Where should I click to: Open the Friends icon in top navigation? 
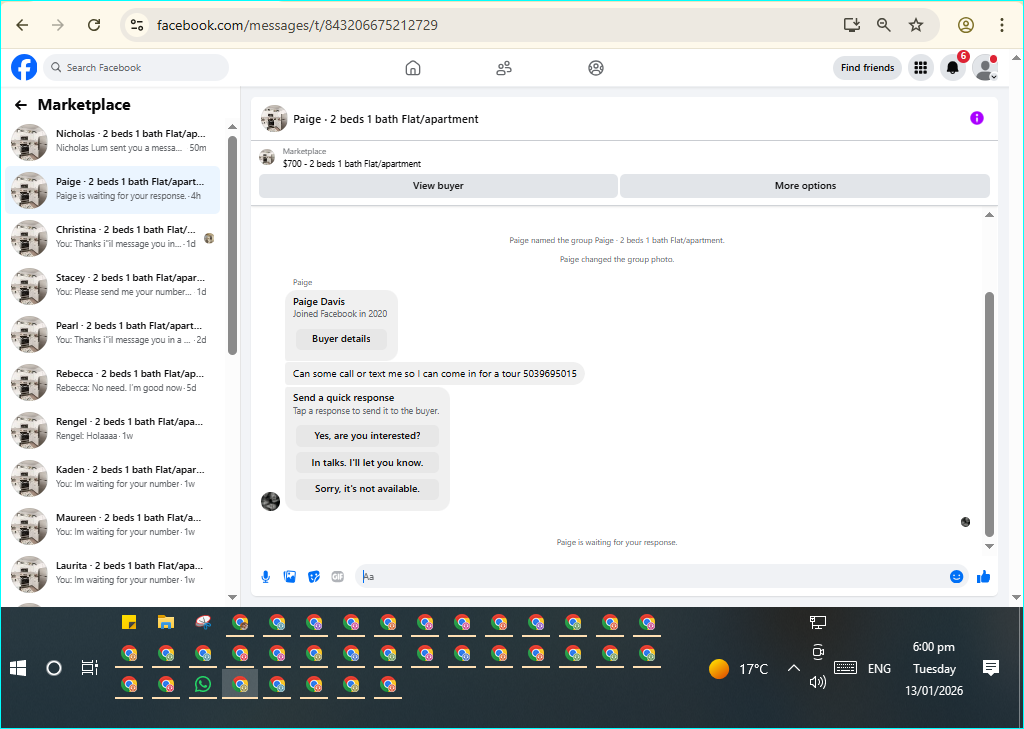coord(504,68)
